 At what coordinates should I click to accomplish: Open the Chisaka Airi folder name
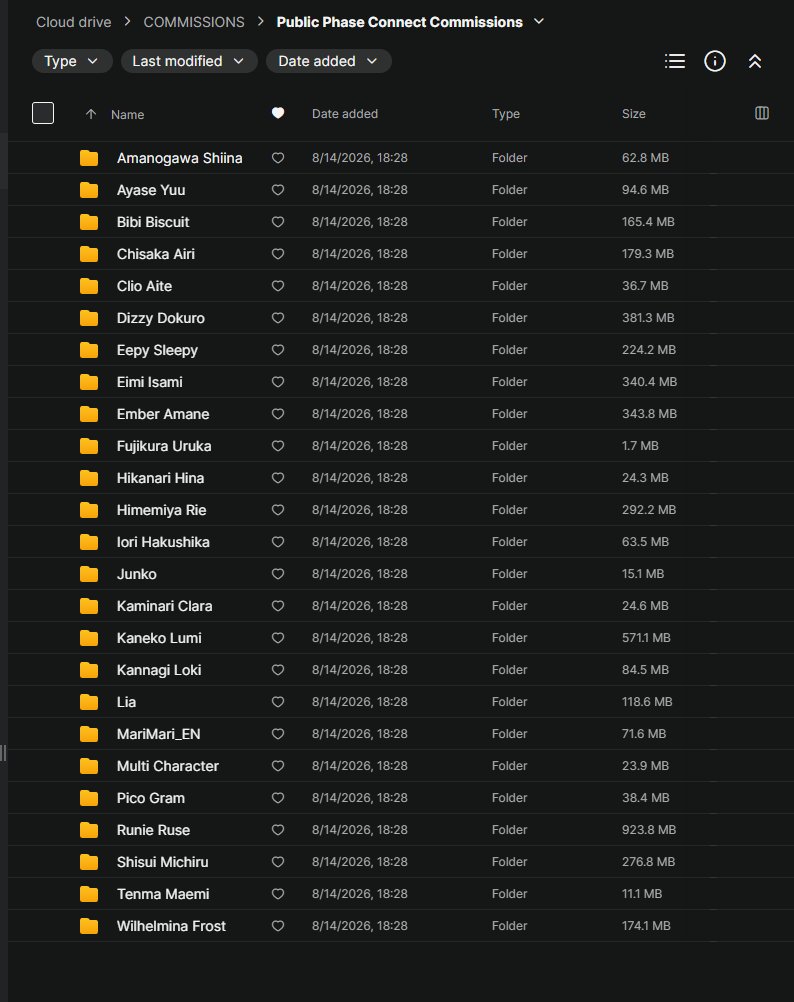(x=155, y=254)
